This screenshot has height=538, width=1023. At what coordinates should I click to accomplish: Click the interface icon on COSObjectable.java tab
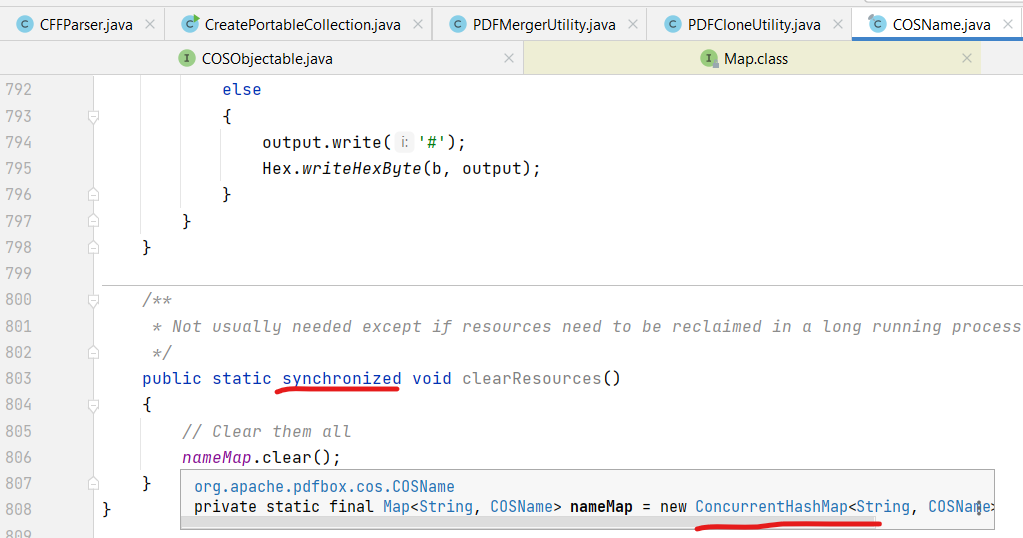click(x=187, y=59)
